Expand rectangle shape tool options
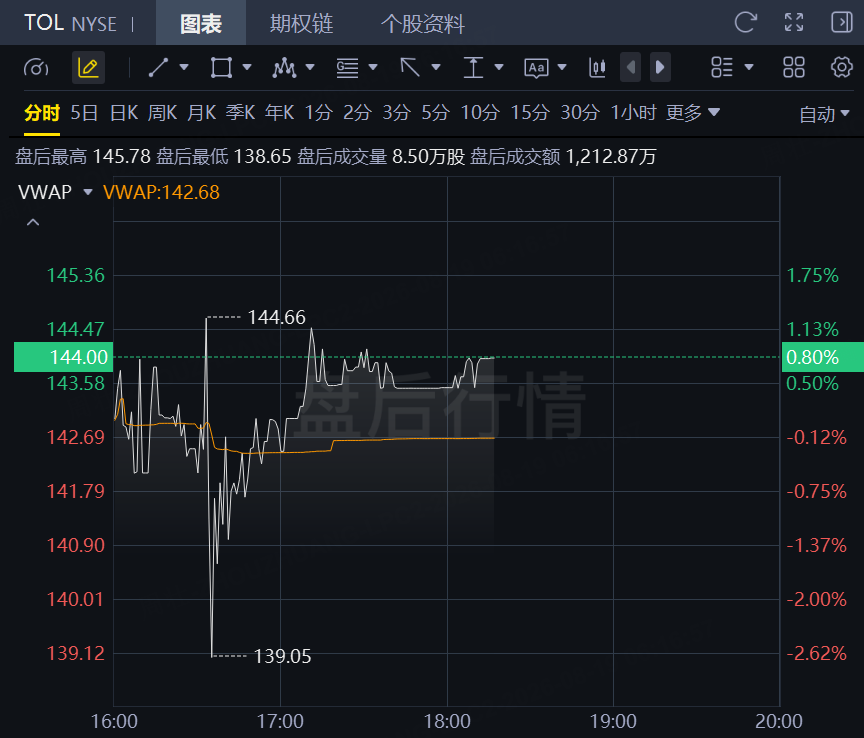Screen dimensions: 864x738 tap(247, 67)
